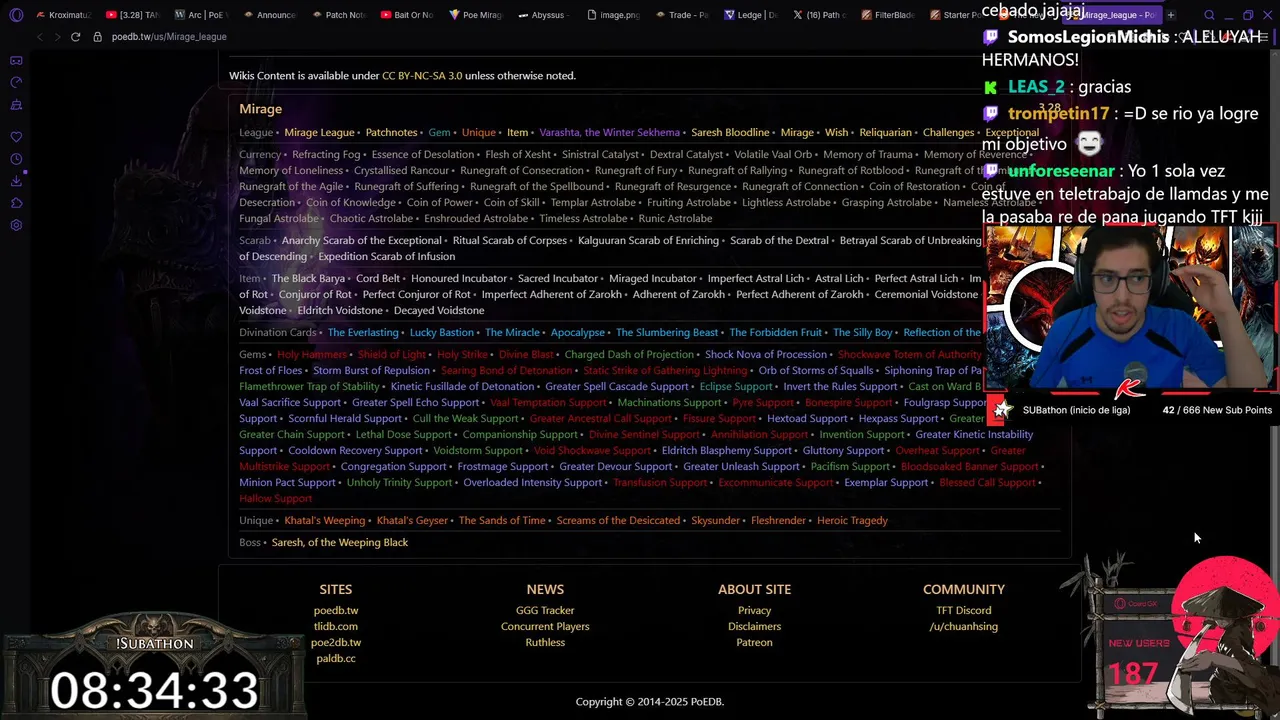Open Varashta, the Winter Sekhema link
This screenshot has height=720, width=1280.
610,133
